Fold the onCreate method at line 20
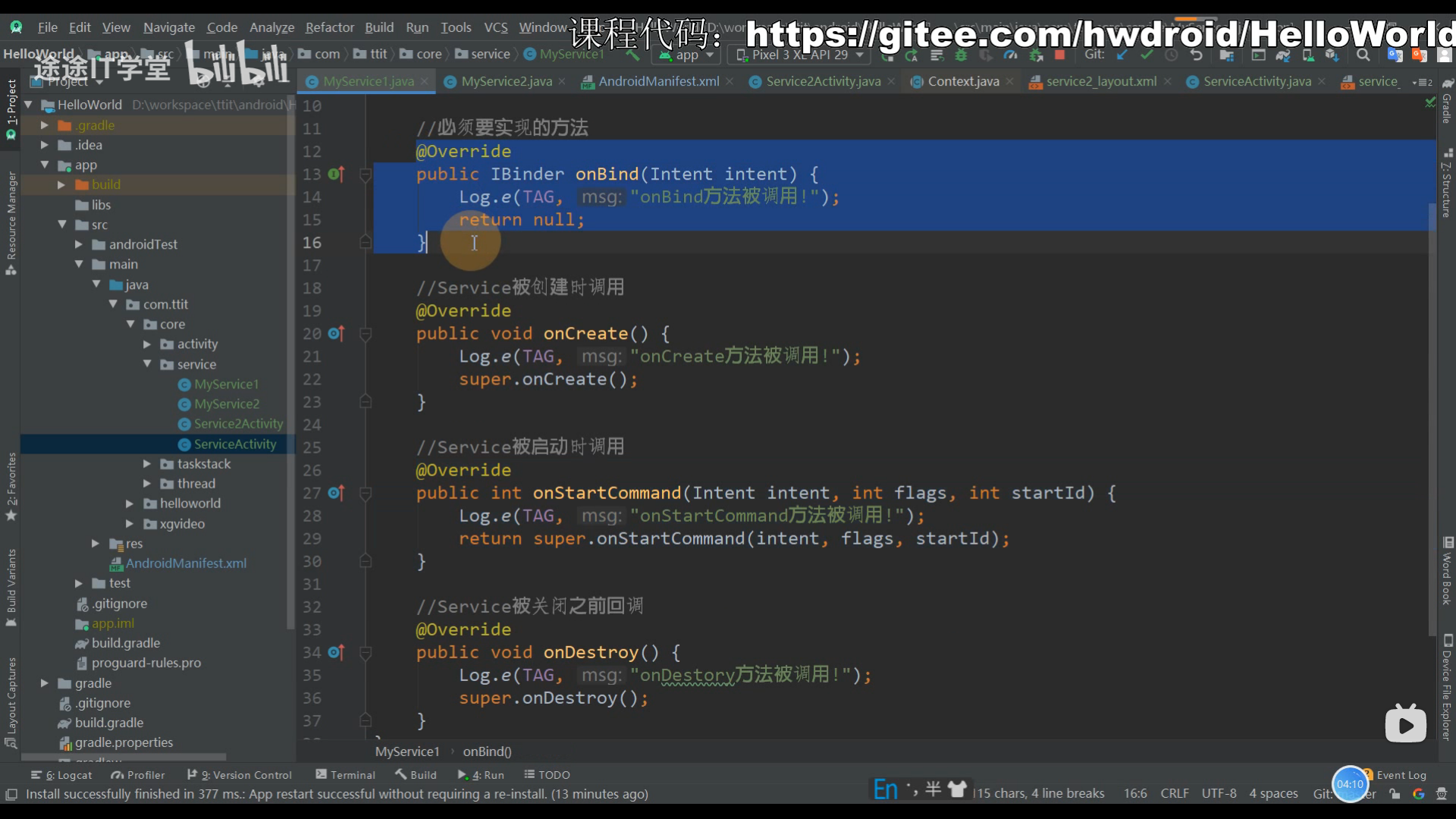 365,334
